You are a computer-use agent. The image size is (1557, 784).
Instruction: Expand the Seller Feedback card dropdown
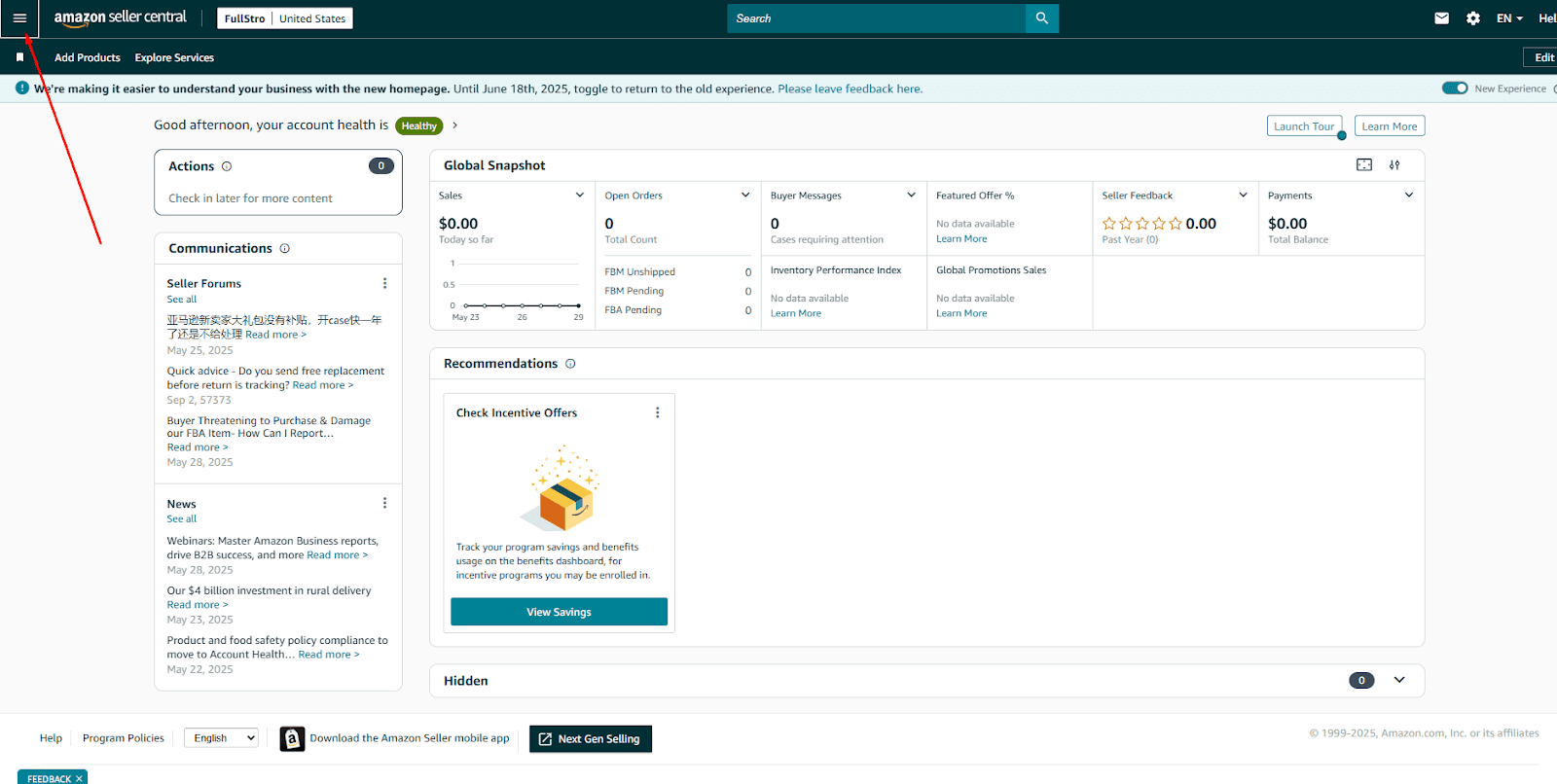[1243, 196]
